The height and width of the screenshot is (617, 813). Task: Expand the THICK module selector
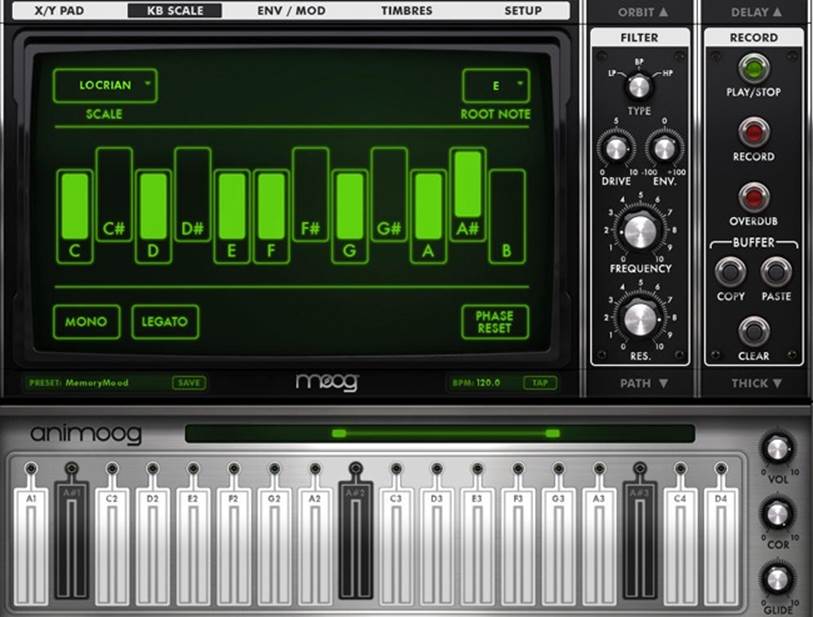(756, 383)
